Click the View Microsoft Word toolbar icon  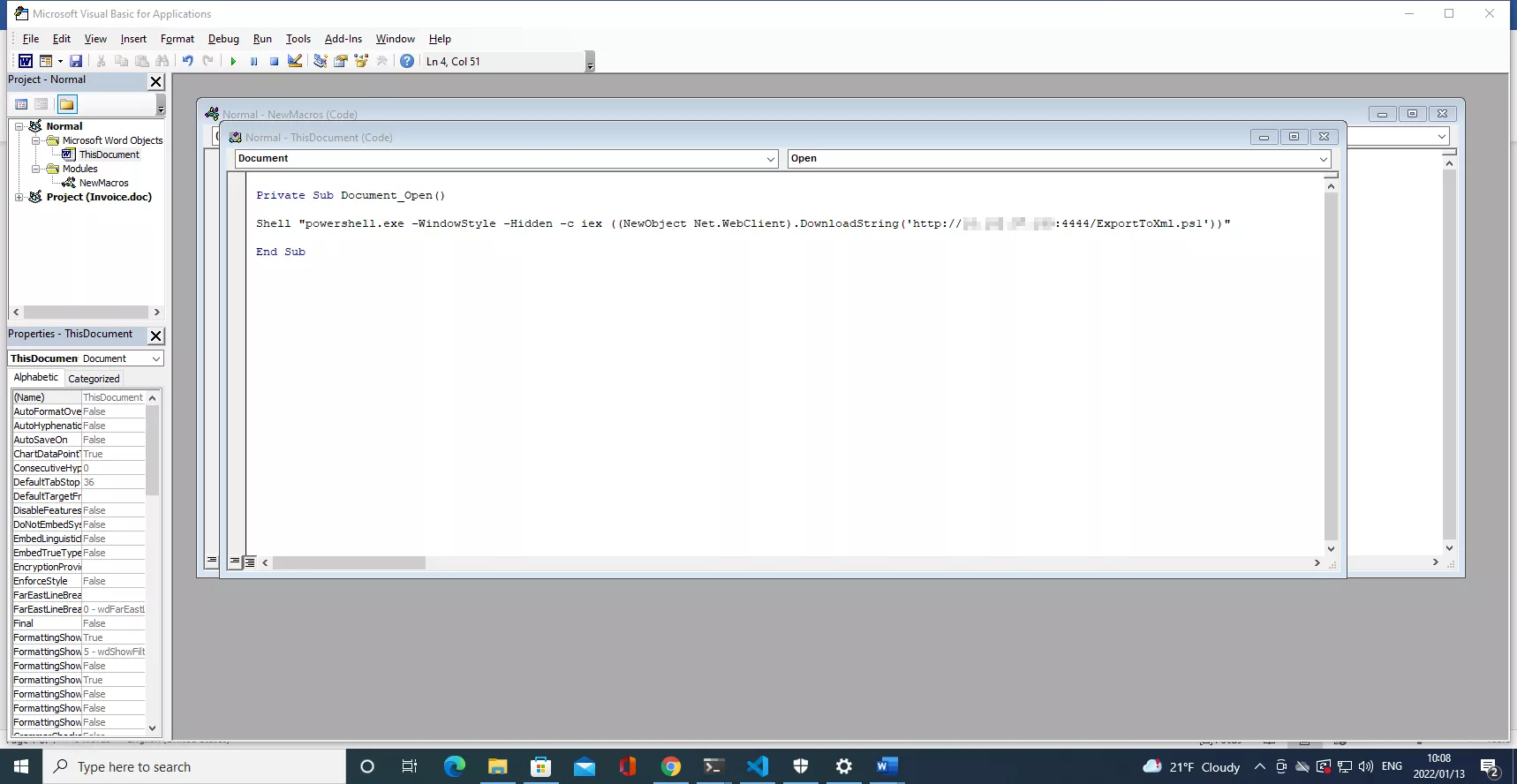[26, 61]
